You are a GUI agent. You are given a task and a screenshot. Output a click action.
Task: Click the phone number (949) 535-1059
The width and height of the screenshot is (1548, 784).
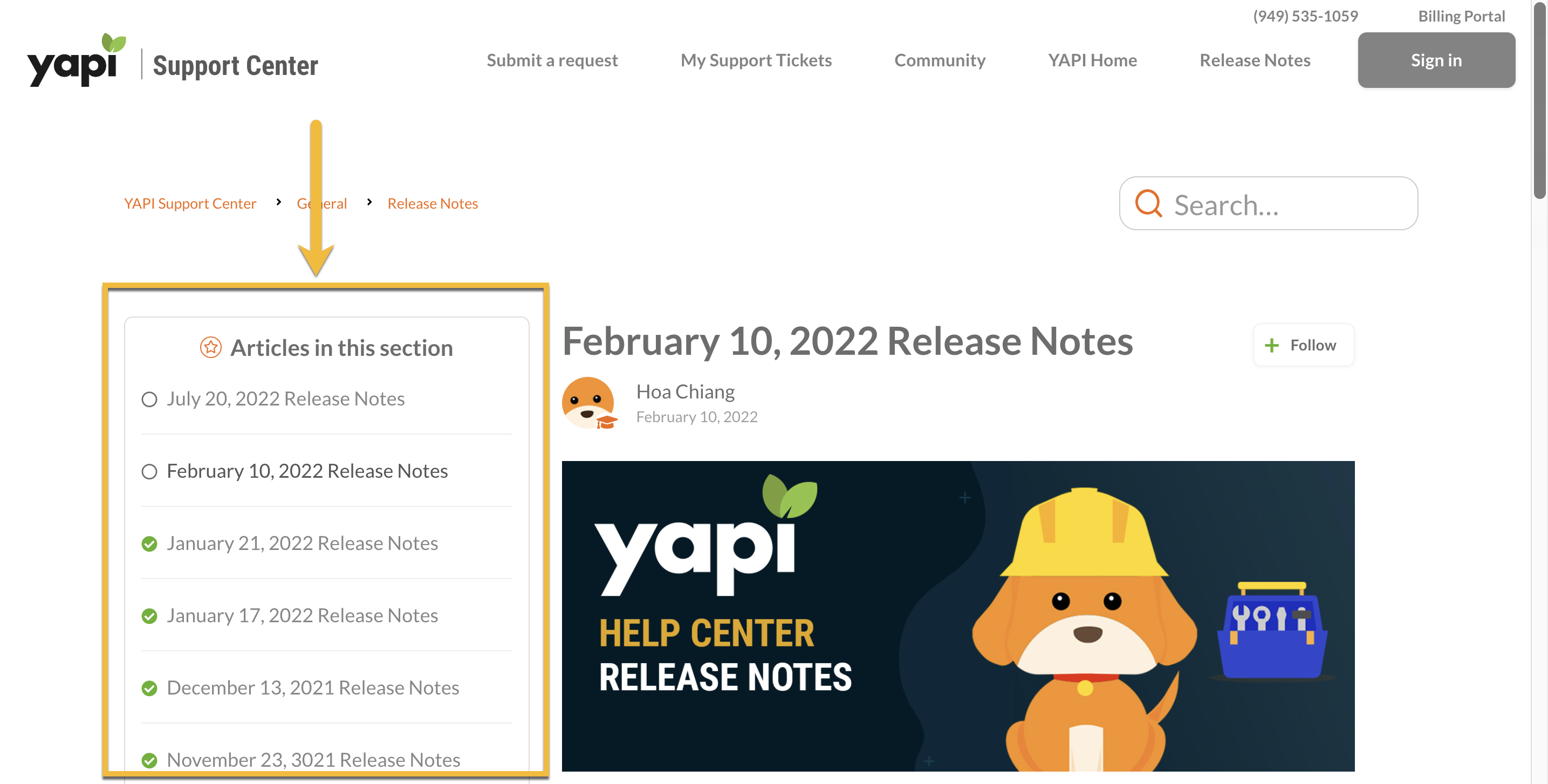coord(1305,16)
